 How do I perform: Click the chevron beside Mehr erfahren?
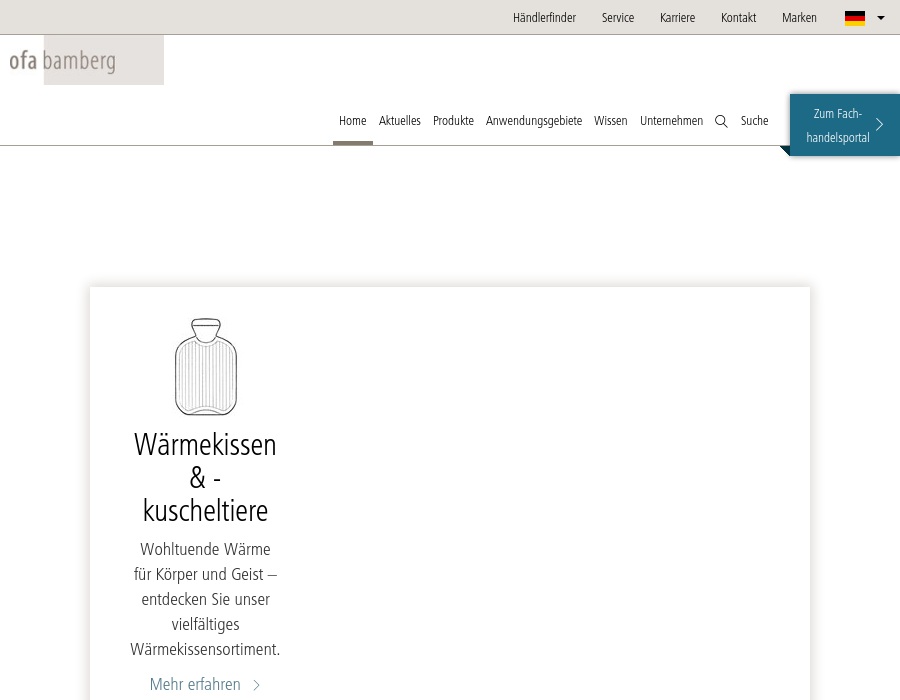256,685
